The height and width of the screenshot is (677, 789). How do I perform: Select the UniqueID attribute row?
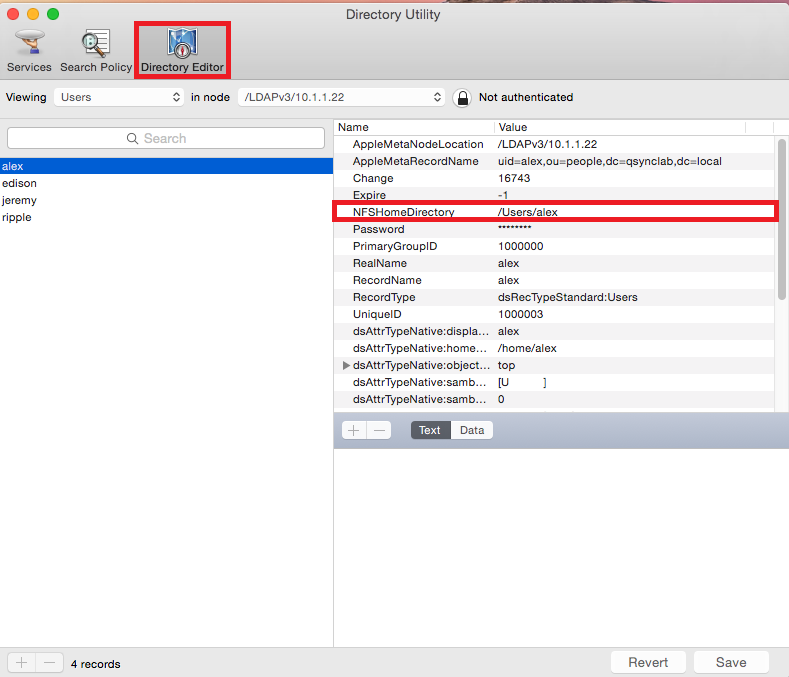pos(554,315)
